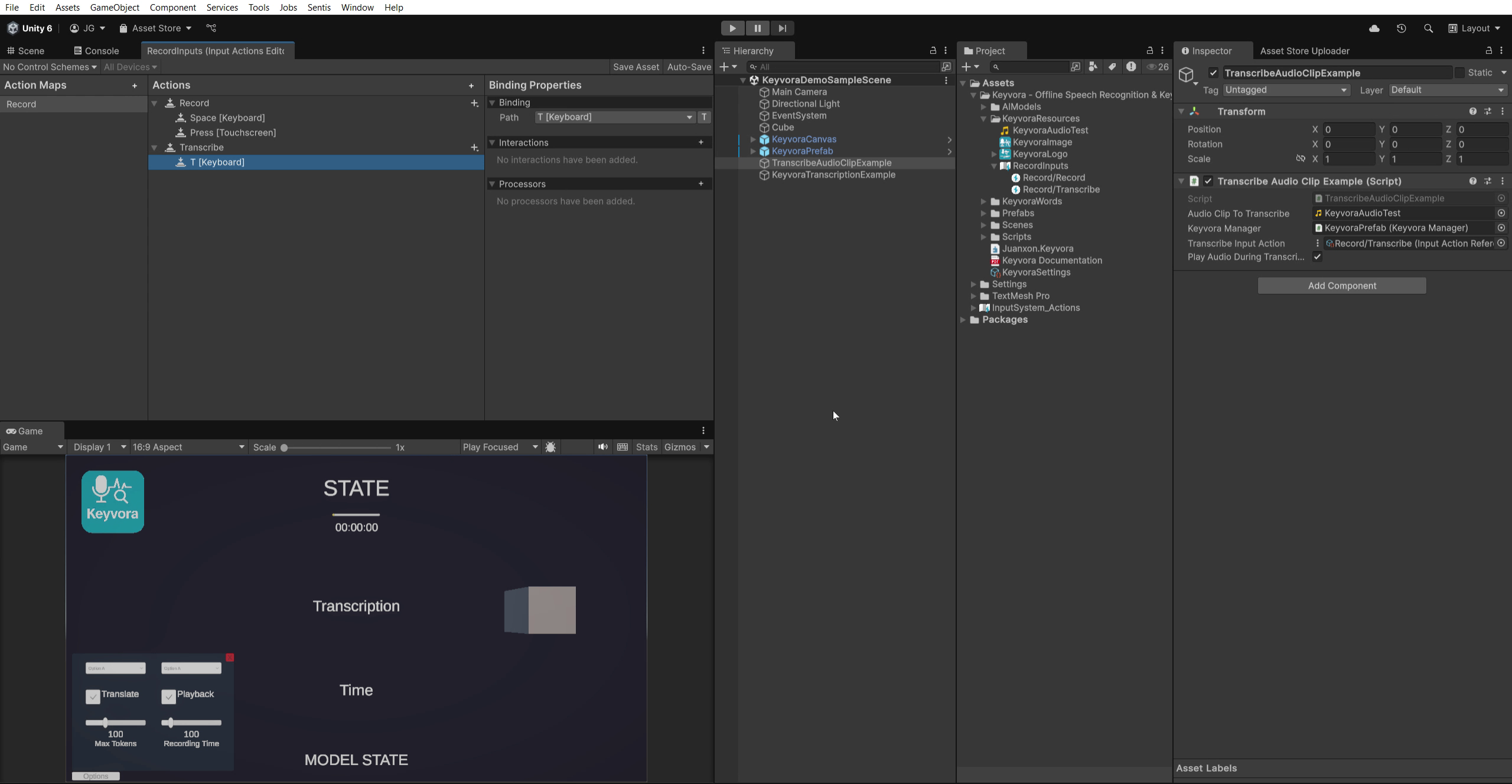Click the Add Component button

pos(1342,286)
